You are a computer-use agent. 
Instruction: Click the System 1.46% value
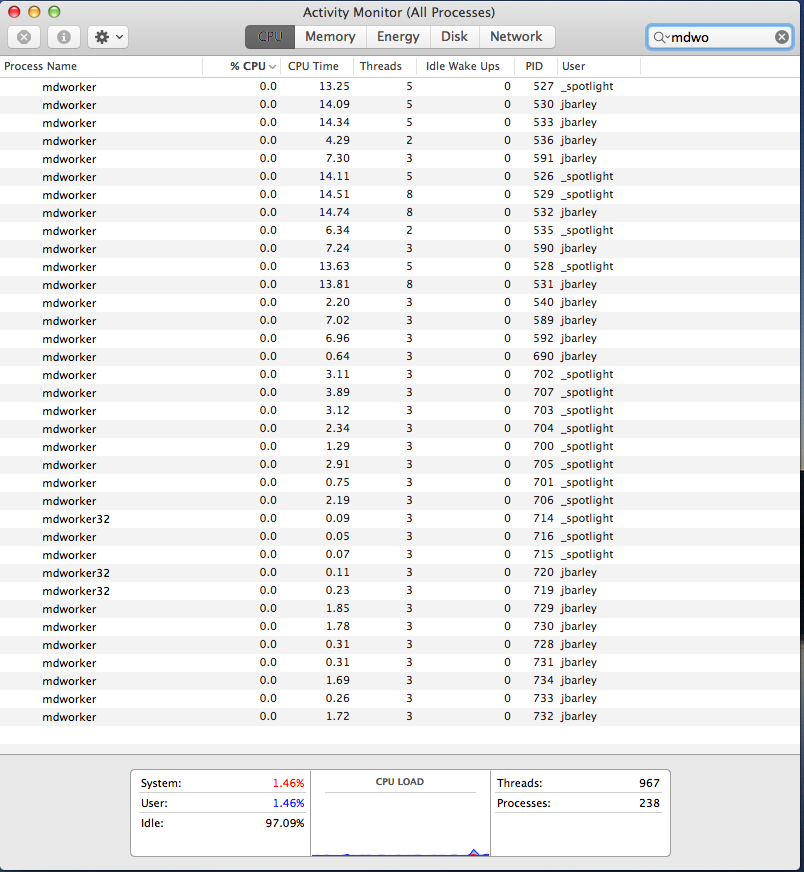(288, 783)
